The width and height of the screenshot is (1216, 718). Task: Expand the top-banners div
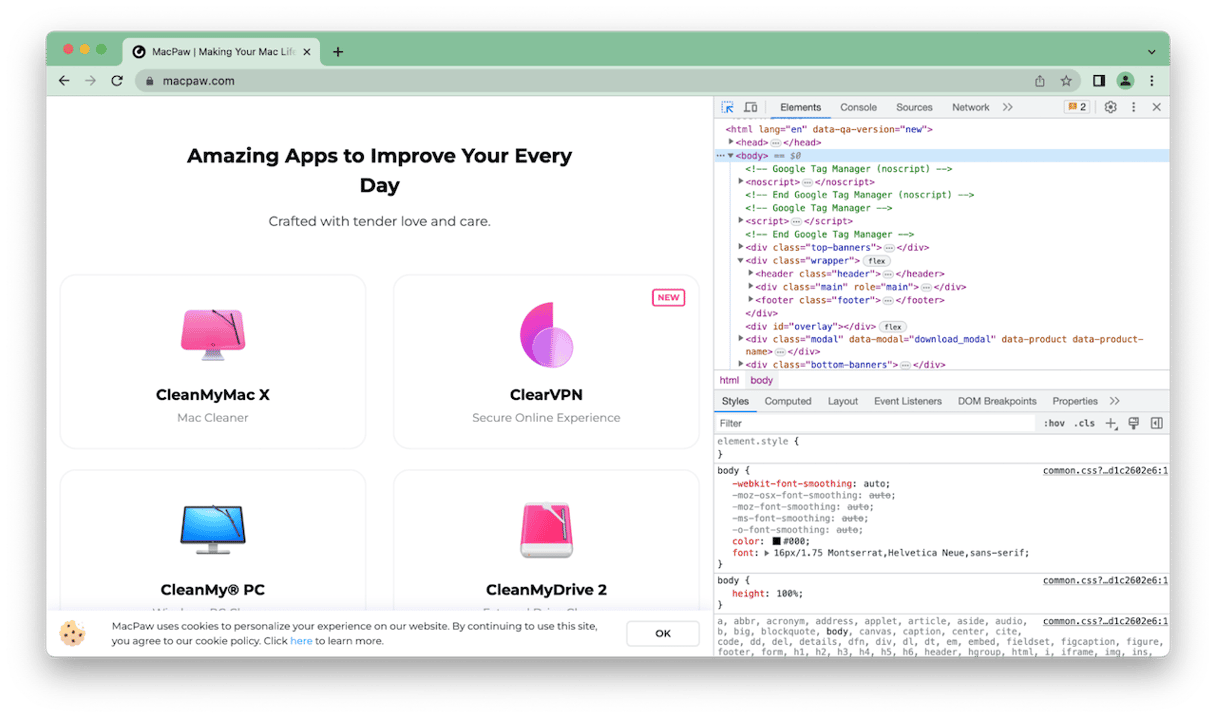(x=741, y=247)
